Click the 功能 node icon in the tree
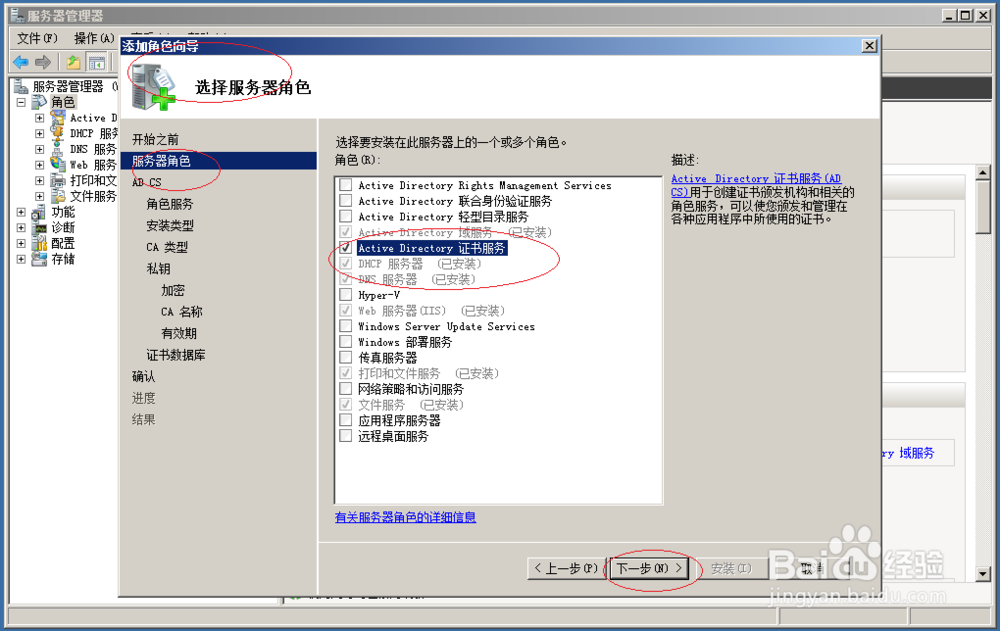This screenshot has height=631, width=1000. (40, 212)
